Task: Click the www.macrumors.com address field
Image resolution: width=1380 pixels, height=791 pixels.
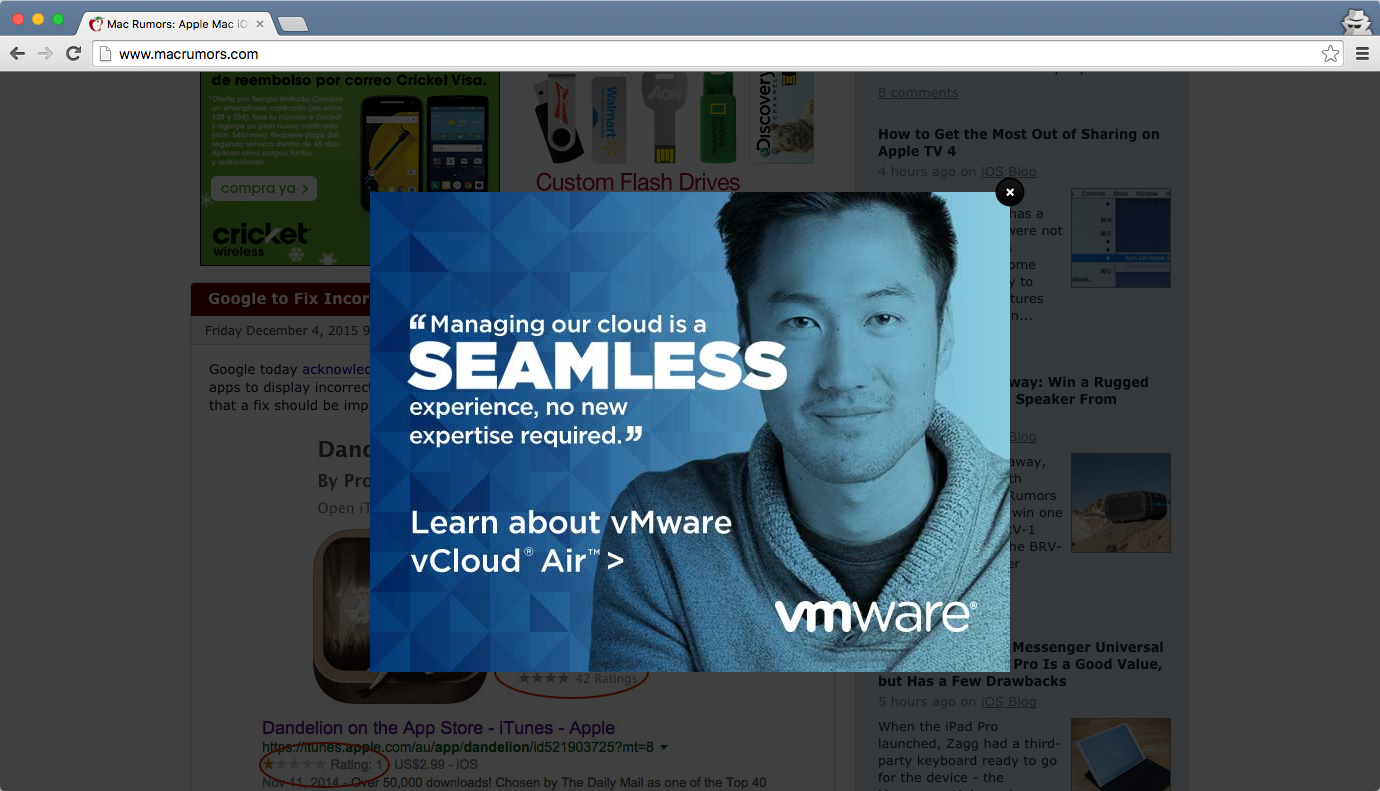Action: [x=717, y=54]
